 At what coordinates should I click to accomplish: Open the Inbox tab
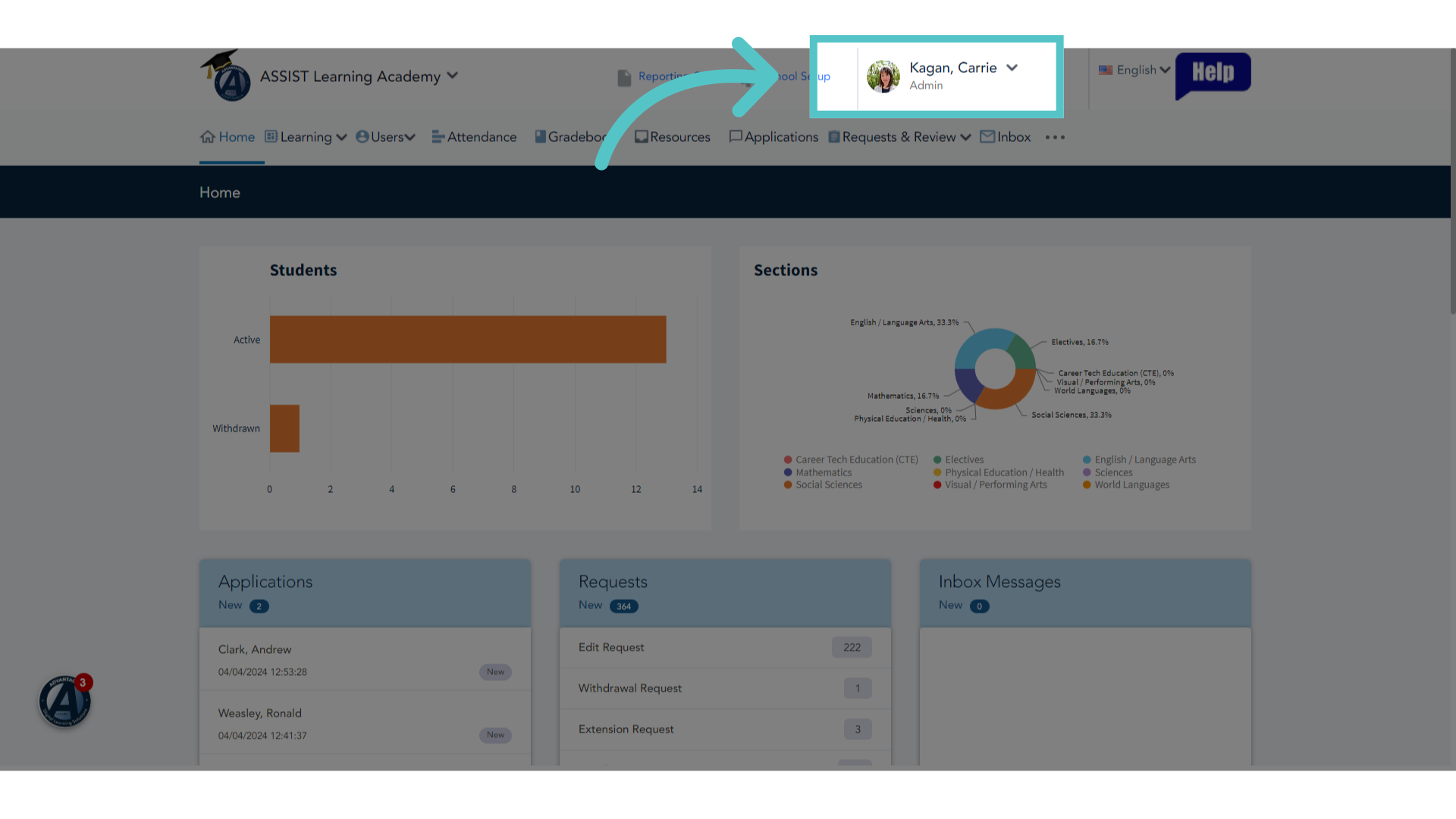pyautogui.click(x=1006, y=137)
